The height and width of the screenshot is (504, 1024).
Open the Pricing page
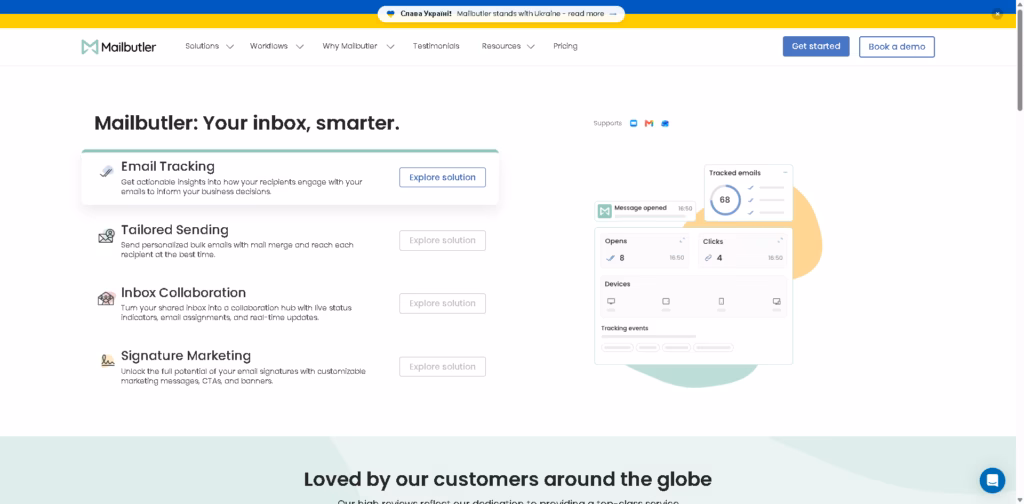[x=566, y=46]
